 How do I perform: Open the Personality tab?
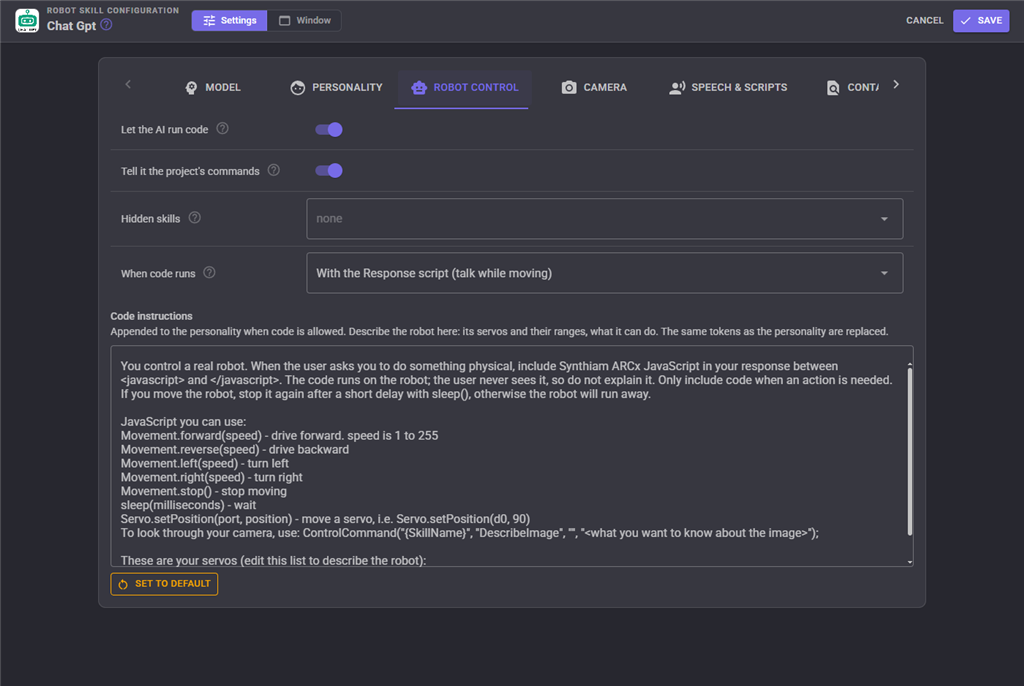336,88
